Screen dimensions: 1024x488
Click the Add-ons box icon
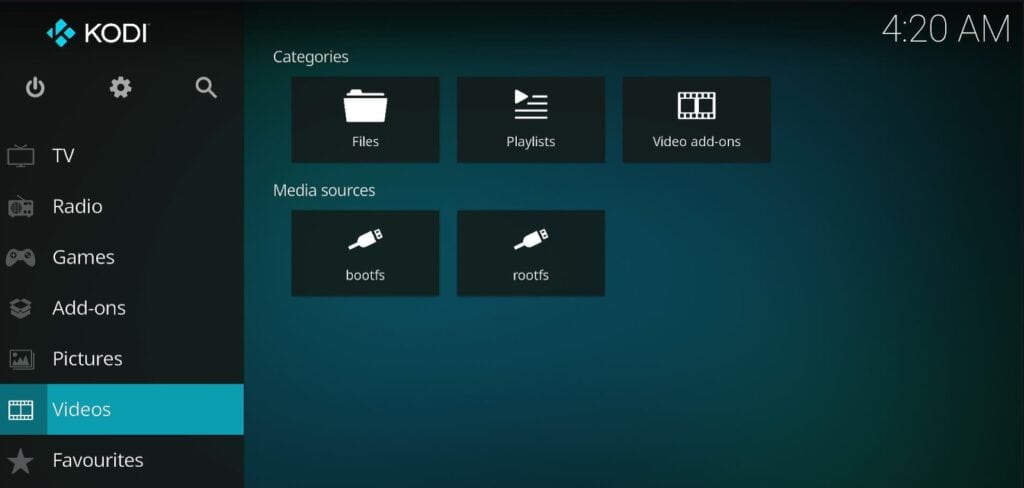click(x=21, y=309)
